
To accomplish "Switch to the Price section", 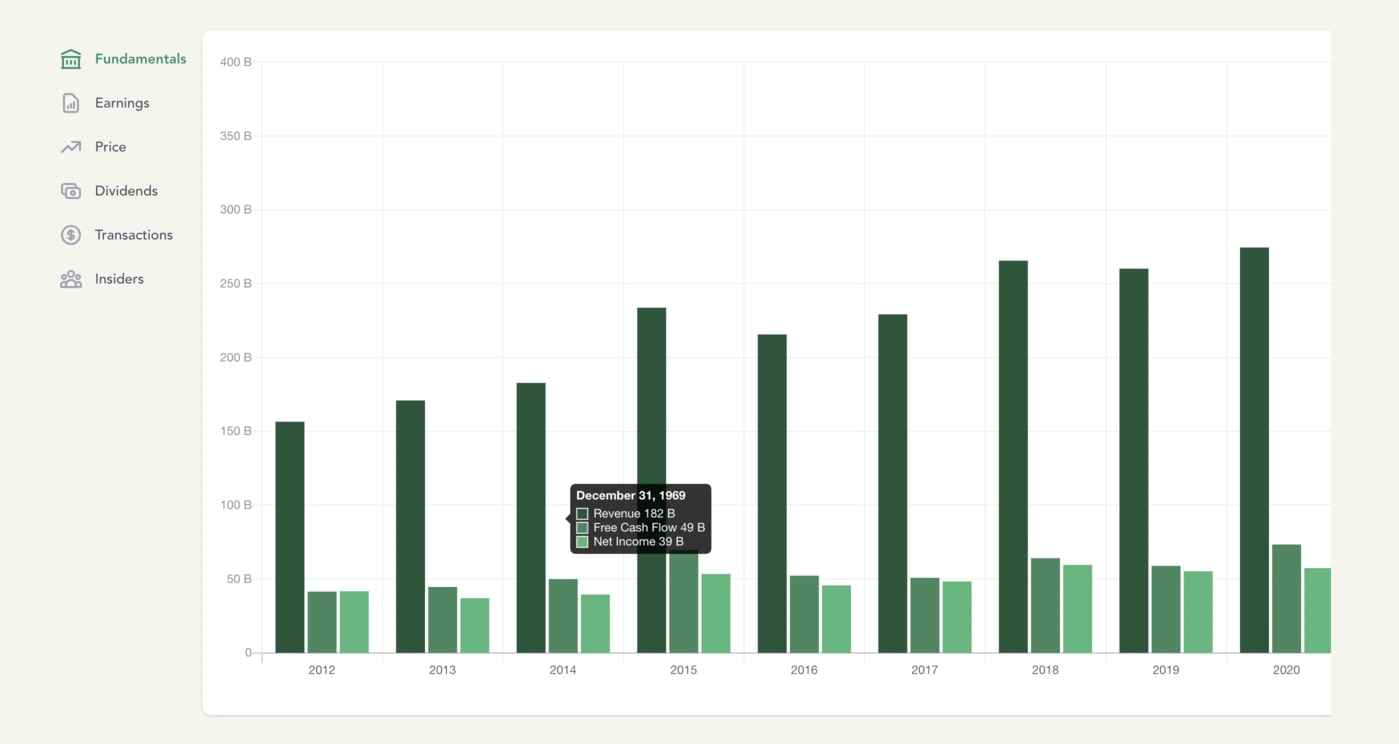I will coord(110,147).
